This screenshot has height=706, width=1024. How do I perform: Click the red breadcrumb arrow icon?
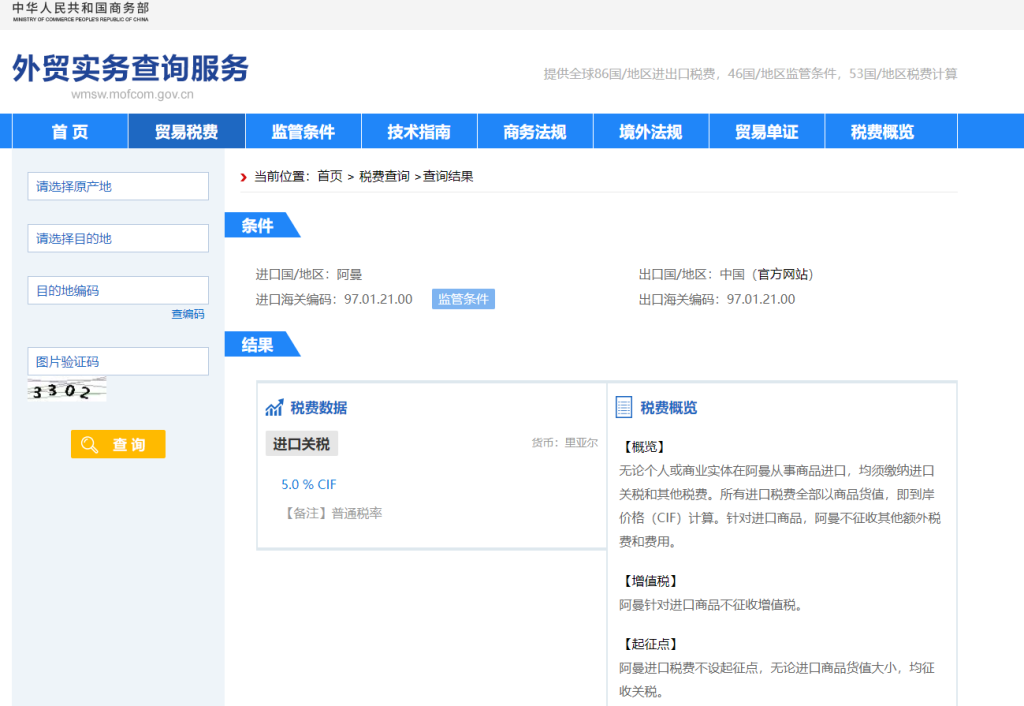pyautogui.click(x=244, y=177)
